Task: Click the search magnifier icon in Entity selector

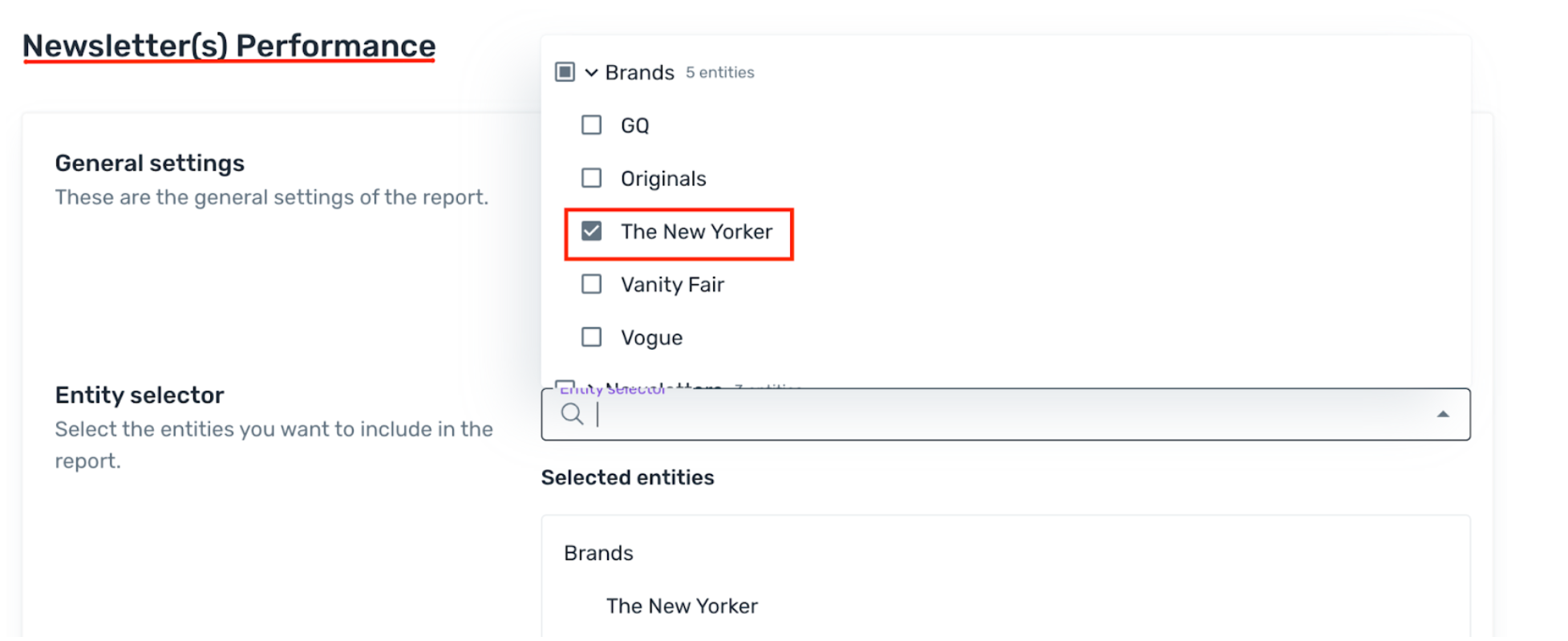Action: [x=572, y=414]
